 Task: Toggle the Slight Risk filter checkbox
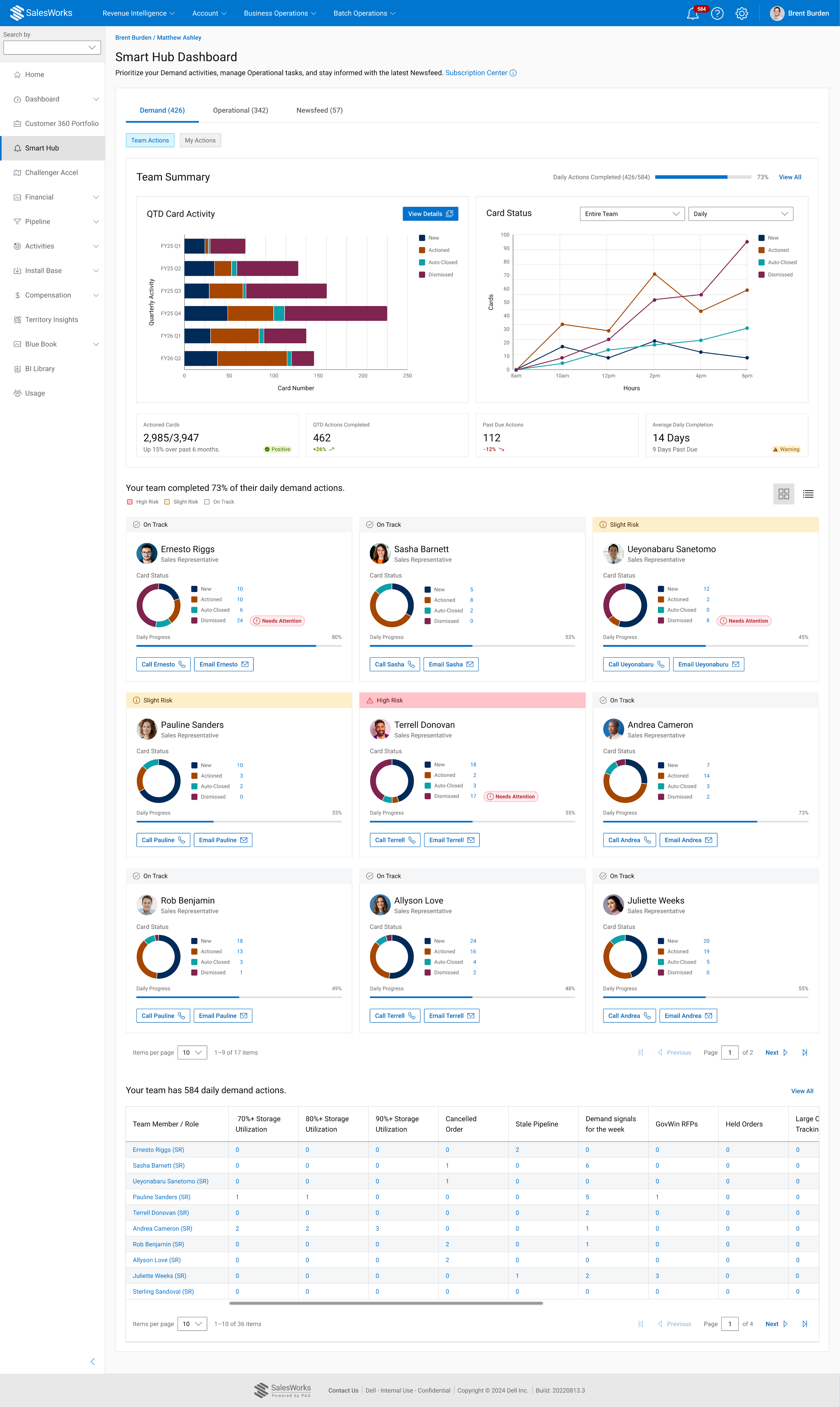click(167, 502)
